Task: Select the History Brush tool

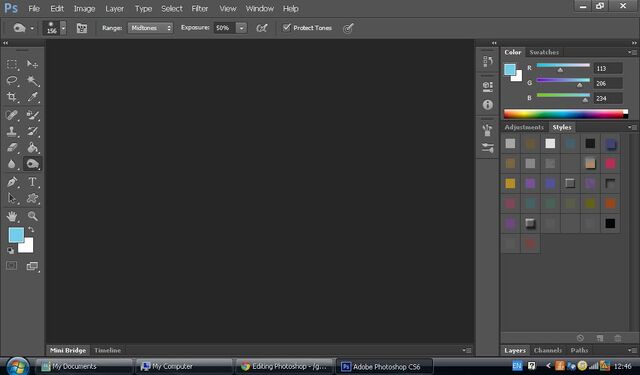Action: (x=32, y=131)
